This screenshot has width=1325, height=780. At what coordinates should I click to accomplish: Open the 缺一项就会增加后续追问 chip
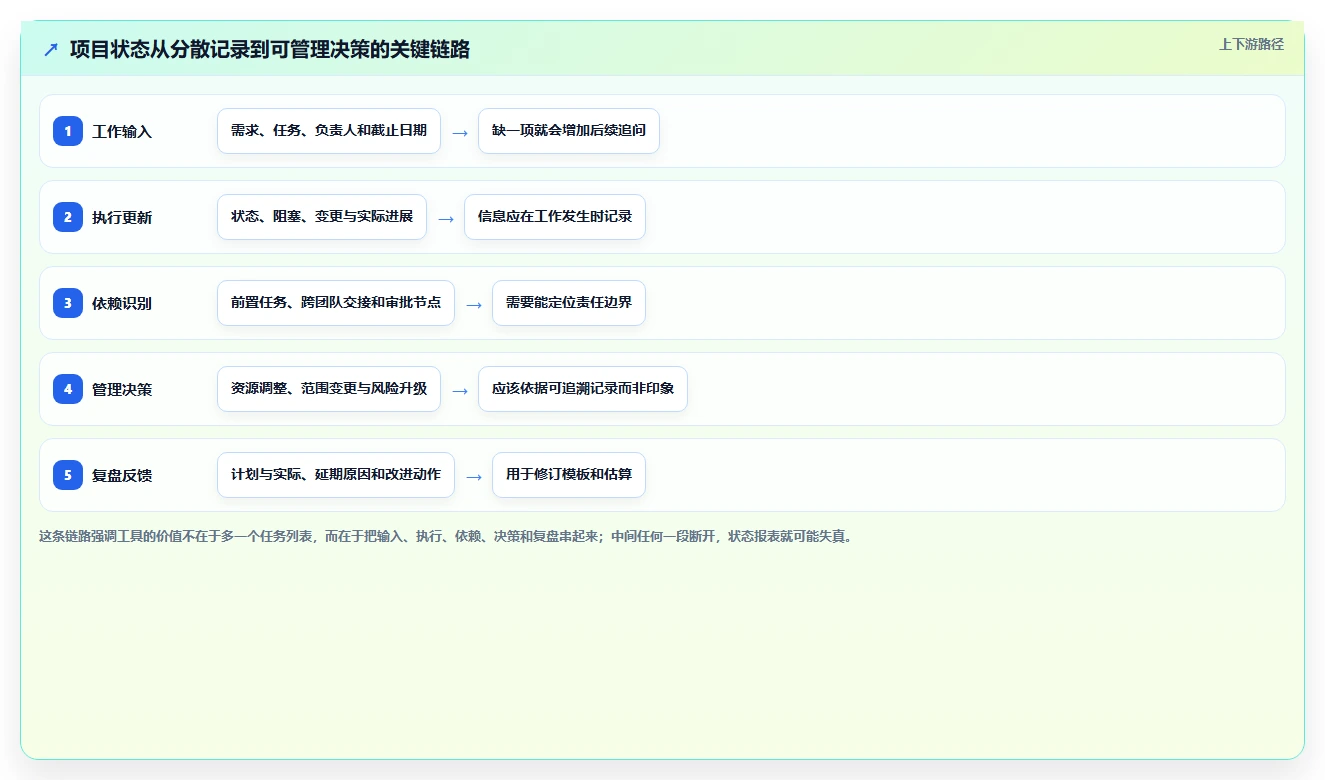click(569, 131)
